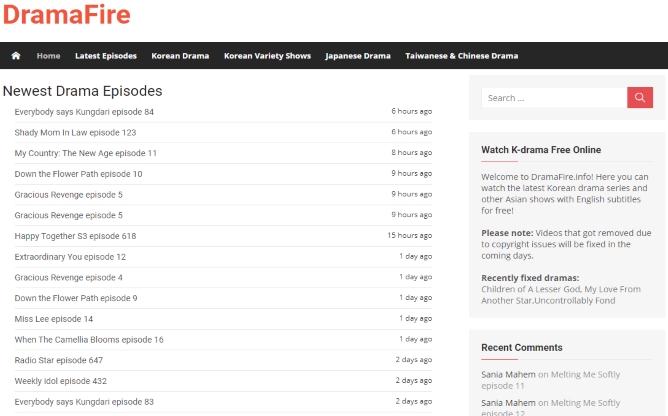668x416 pixels.
Task: Open Miss Lee episode 14
Action: [54, 319]
